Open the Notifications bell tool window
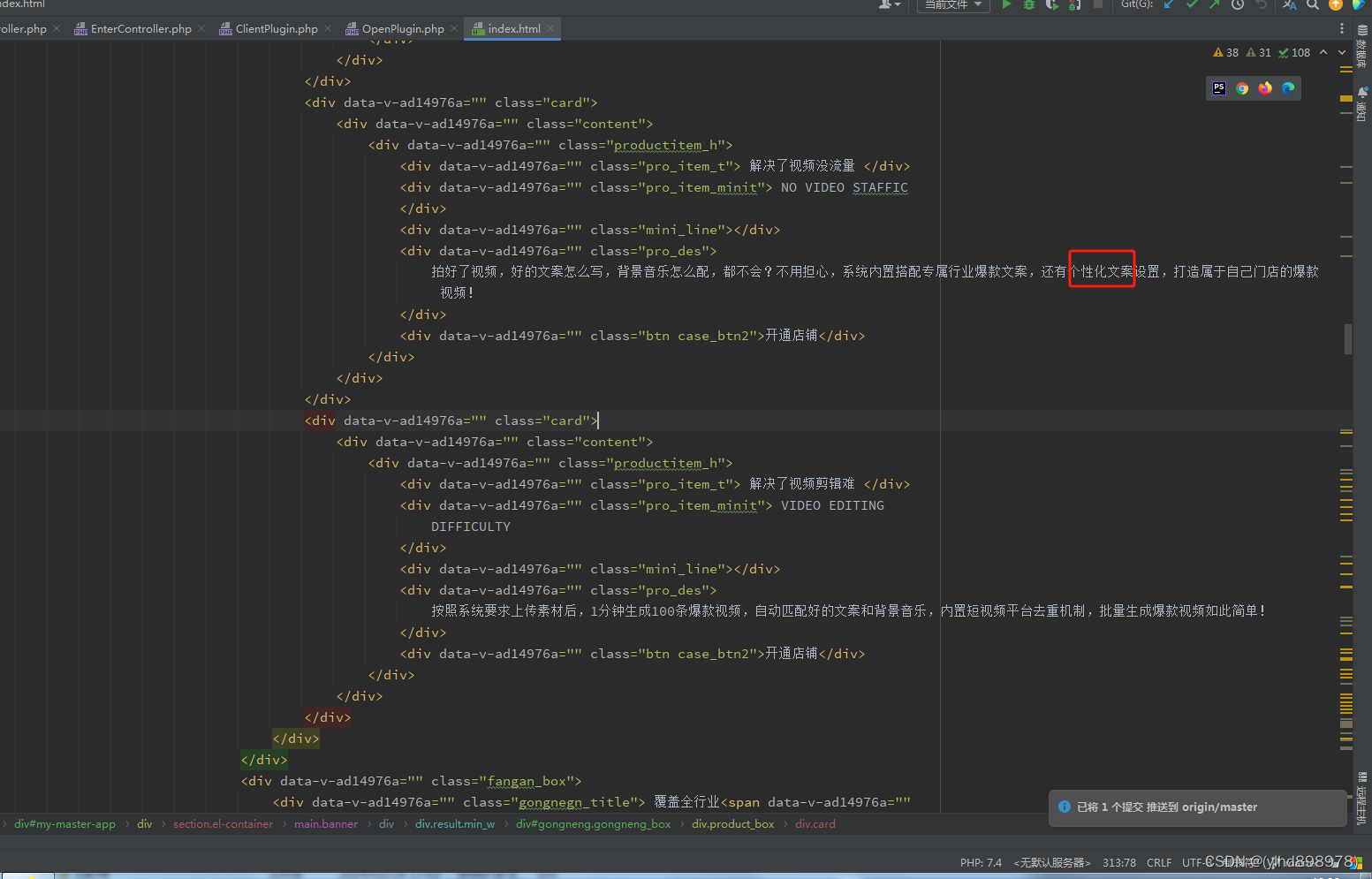This screenshot has height=879, width=1372. point(1362,104)
